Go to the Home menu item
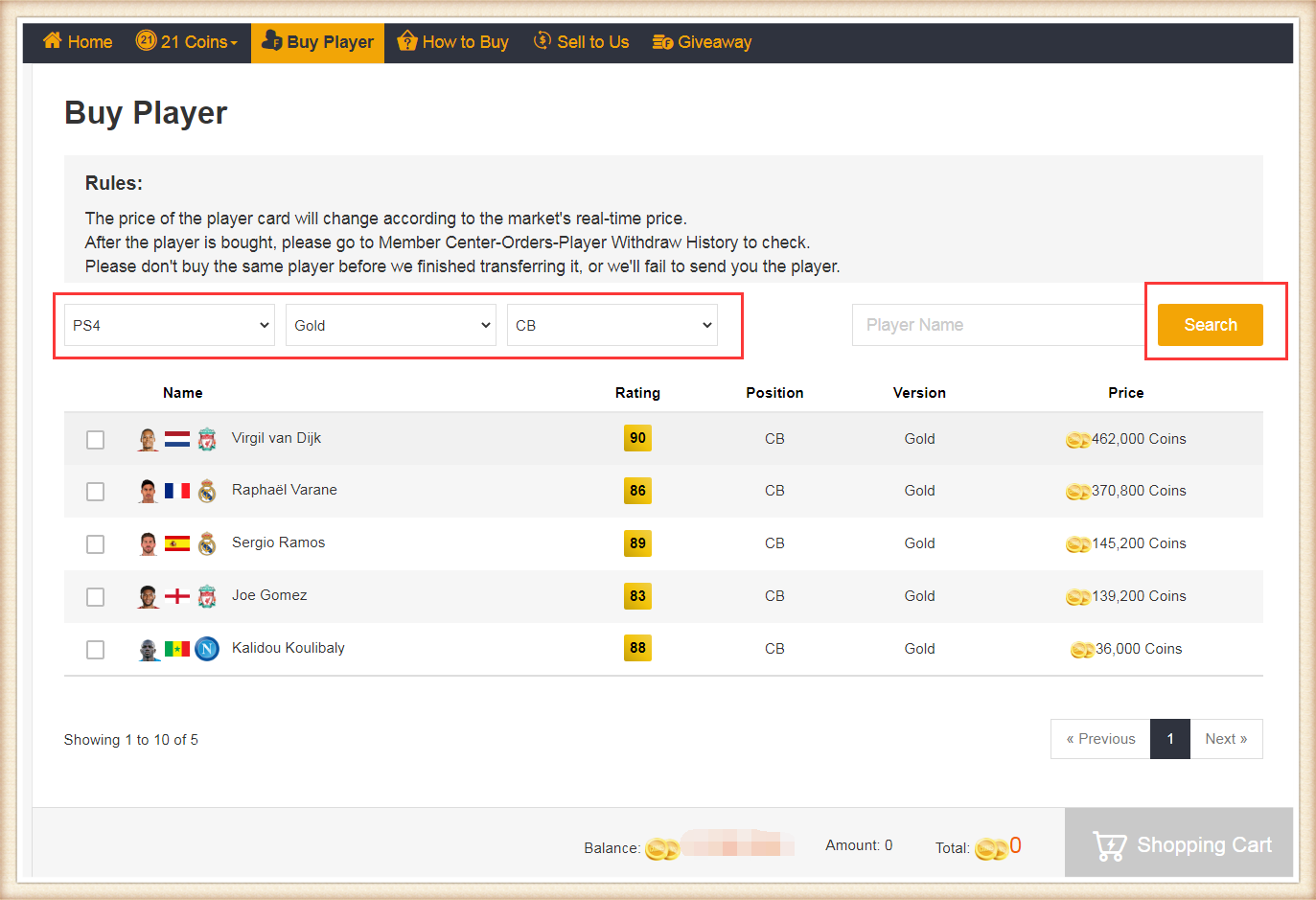The height and width of the screenshot is (900, 1316). [78, 41]
